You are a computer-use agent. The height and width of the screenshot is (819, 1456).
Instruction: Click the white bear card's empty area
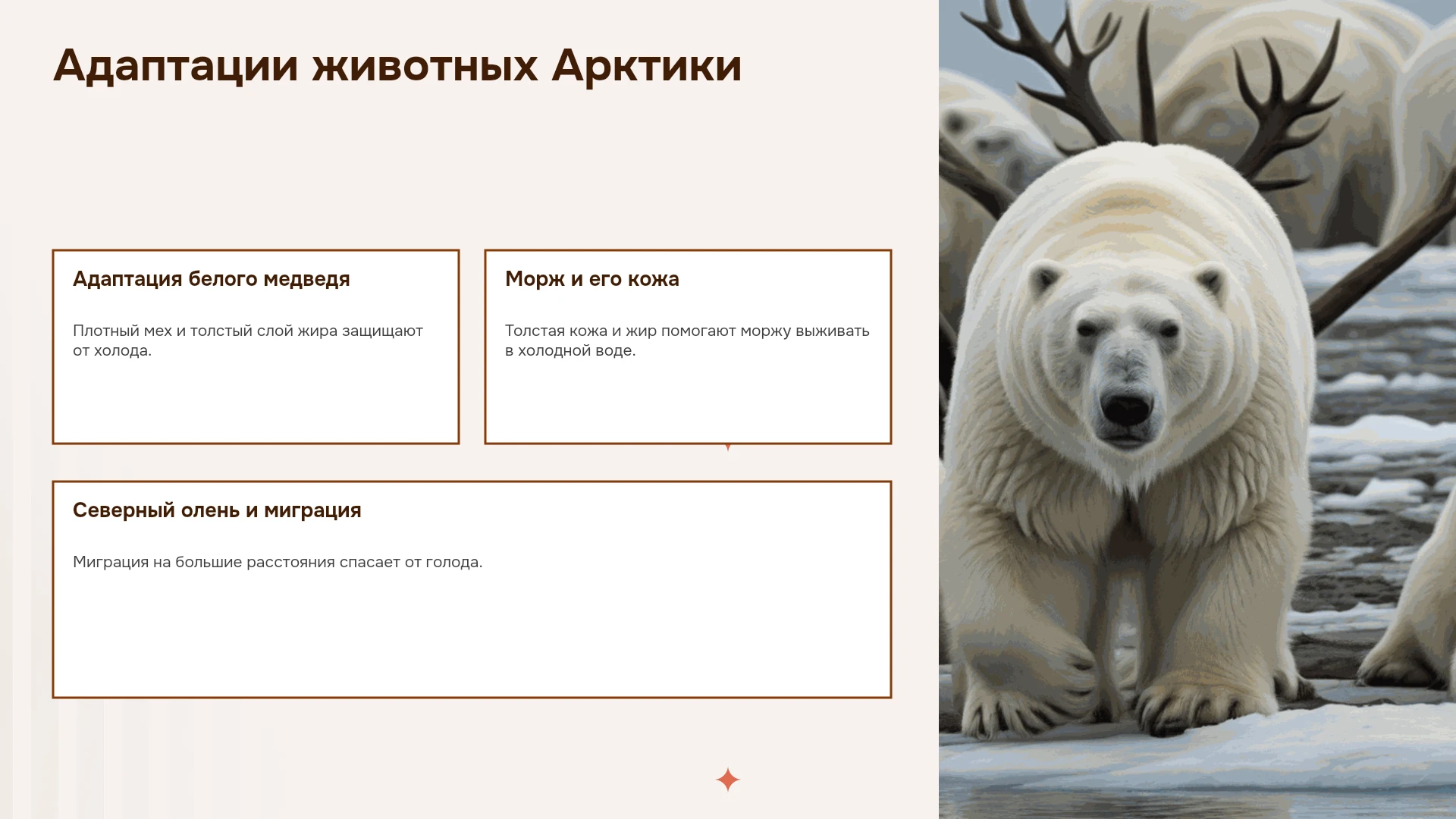[256, 402]
